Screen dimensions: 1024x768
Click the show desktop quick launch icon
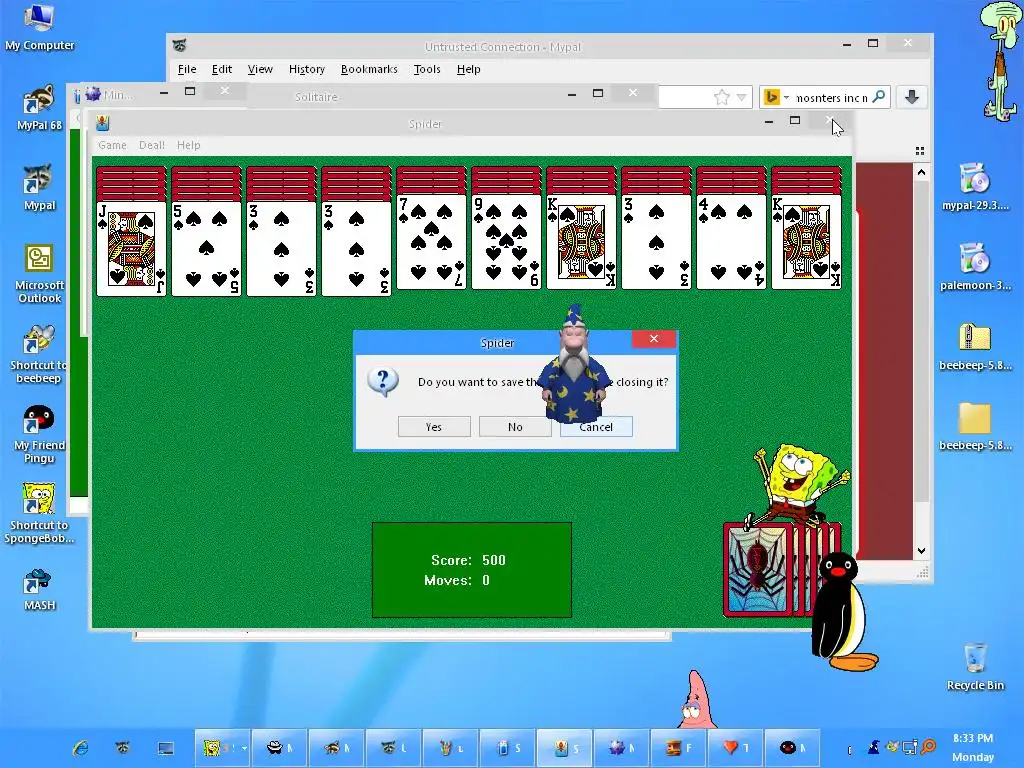166,748
